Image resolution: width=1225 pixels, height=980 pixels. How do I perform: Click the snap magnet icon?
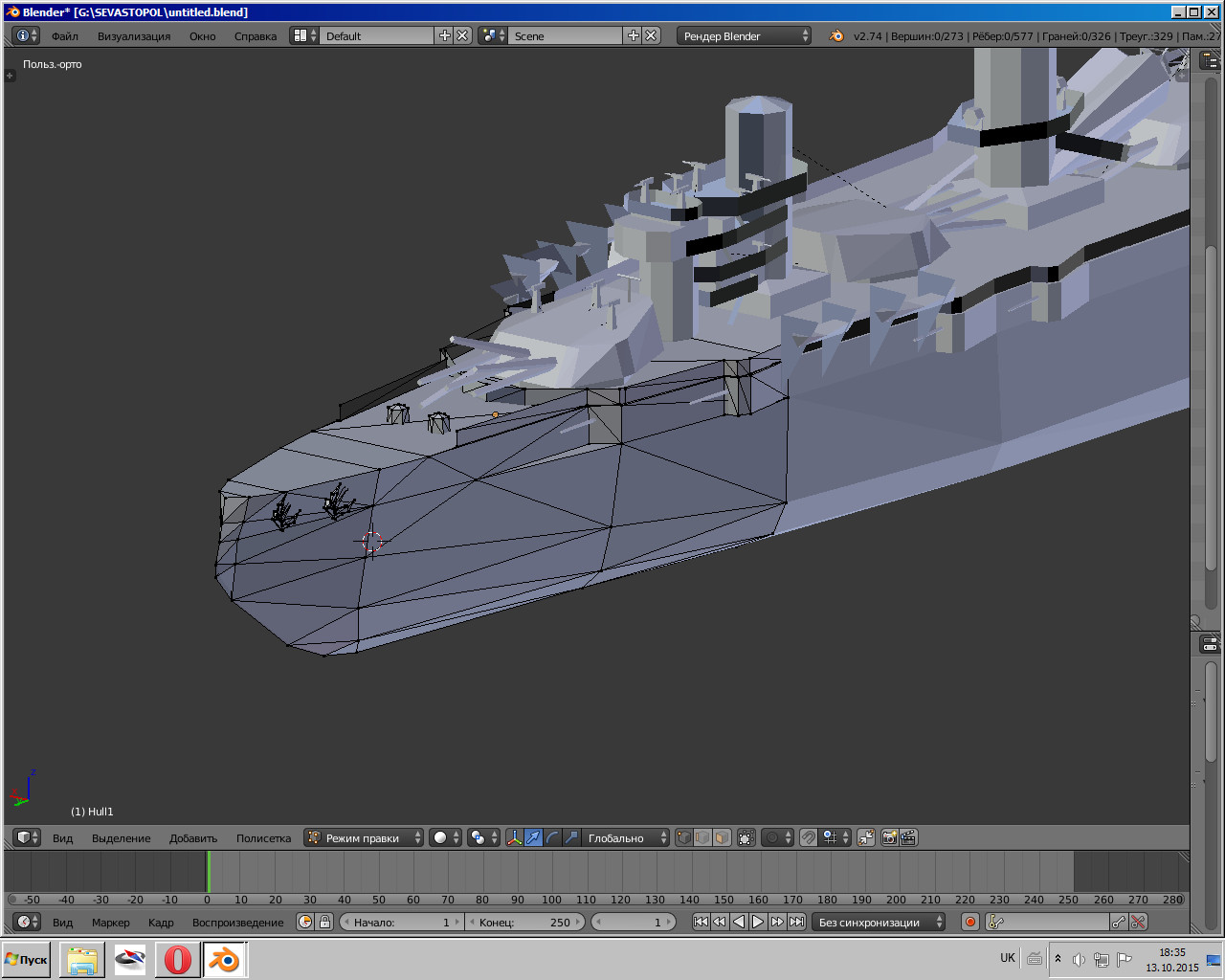[809, 837]
